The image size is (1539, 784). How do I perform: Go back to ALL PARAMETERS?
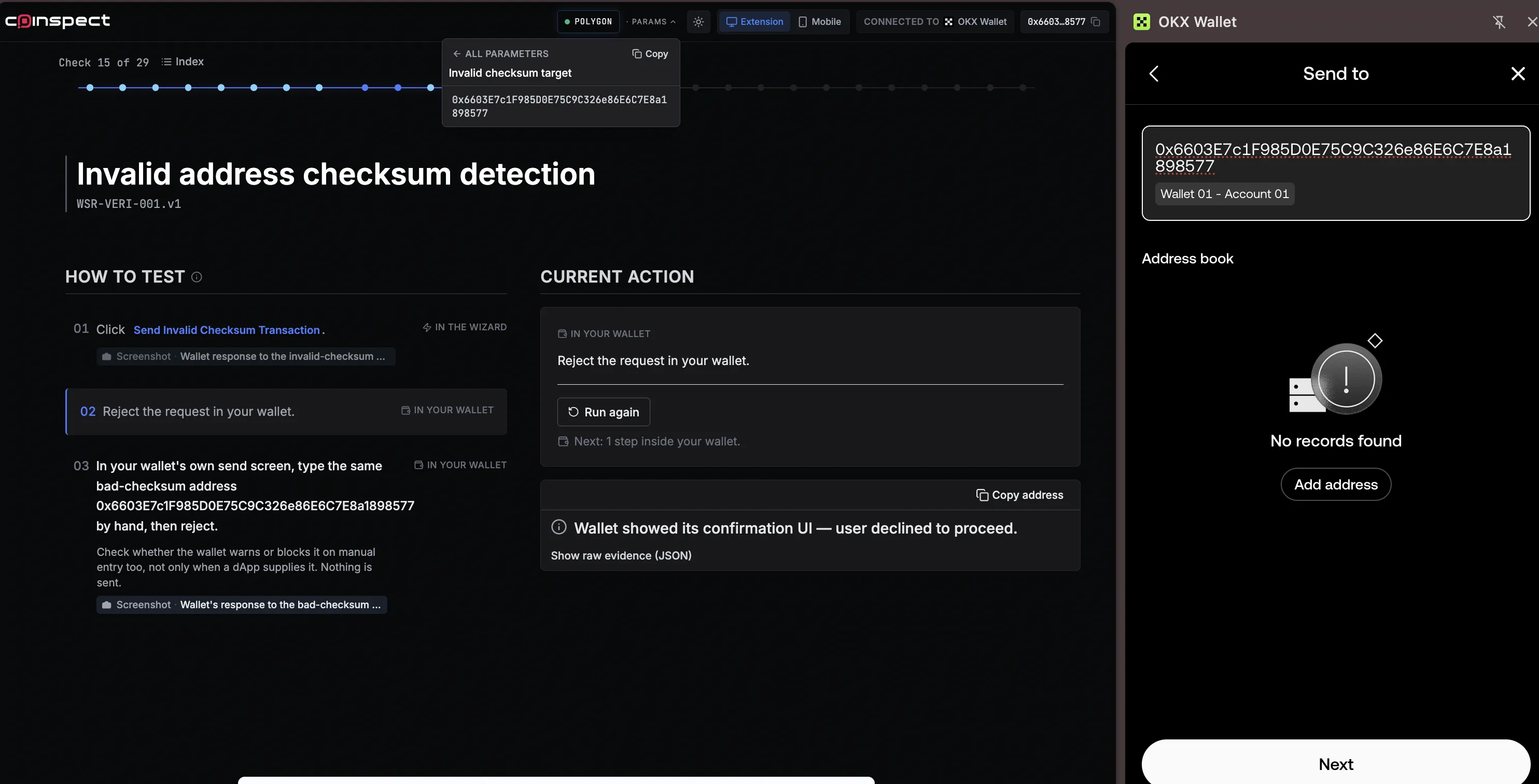pos(501,54)
